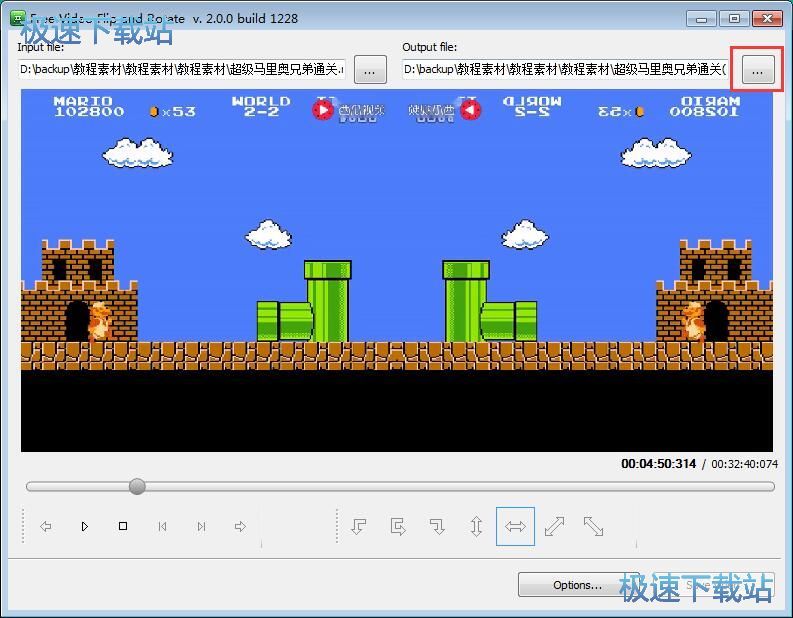This screenshot has height=618, width=793.
Task: Click the total duration 00:32:40:074
Action: point(744,464)
